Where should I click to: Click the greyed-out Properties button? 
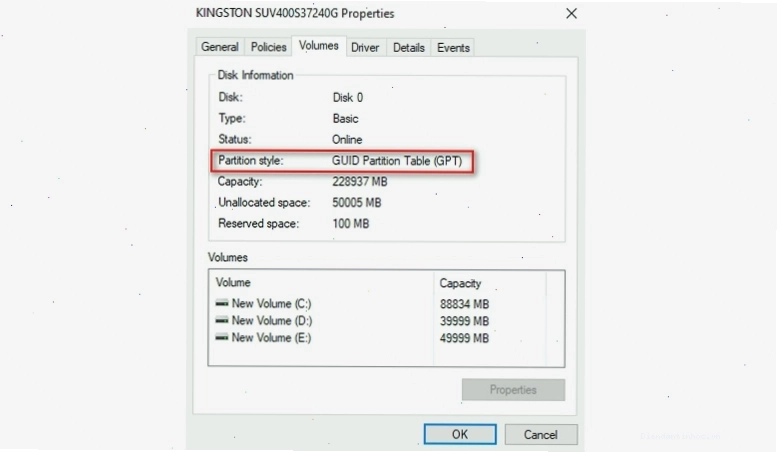click(513, 390)
